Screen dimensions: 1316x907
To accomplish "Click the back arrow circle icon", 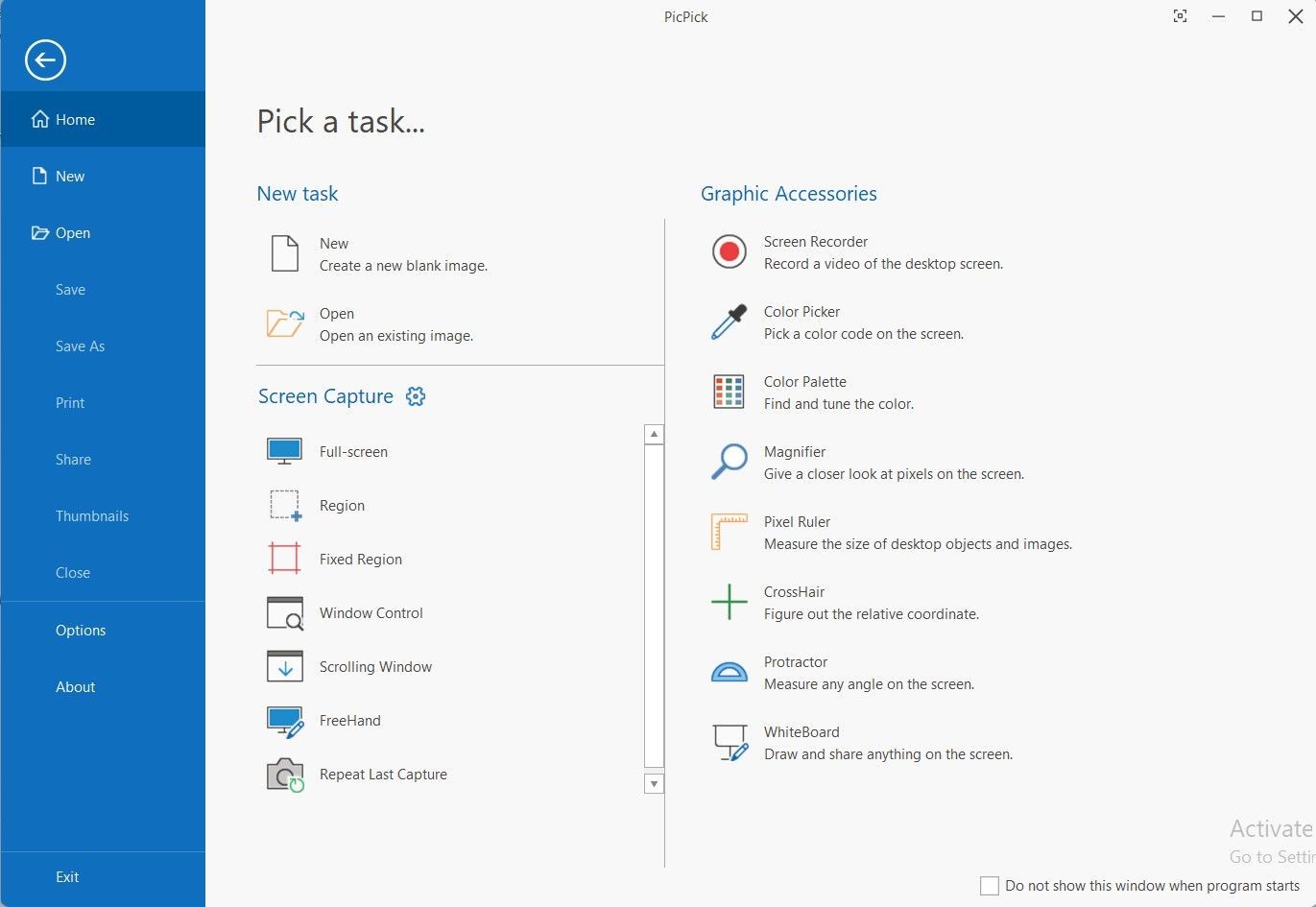I will (45, 60).
